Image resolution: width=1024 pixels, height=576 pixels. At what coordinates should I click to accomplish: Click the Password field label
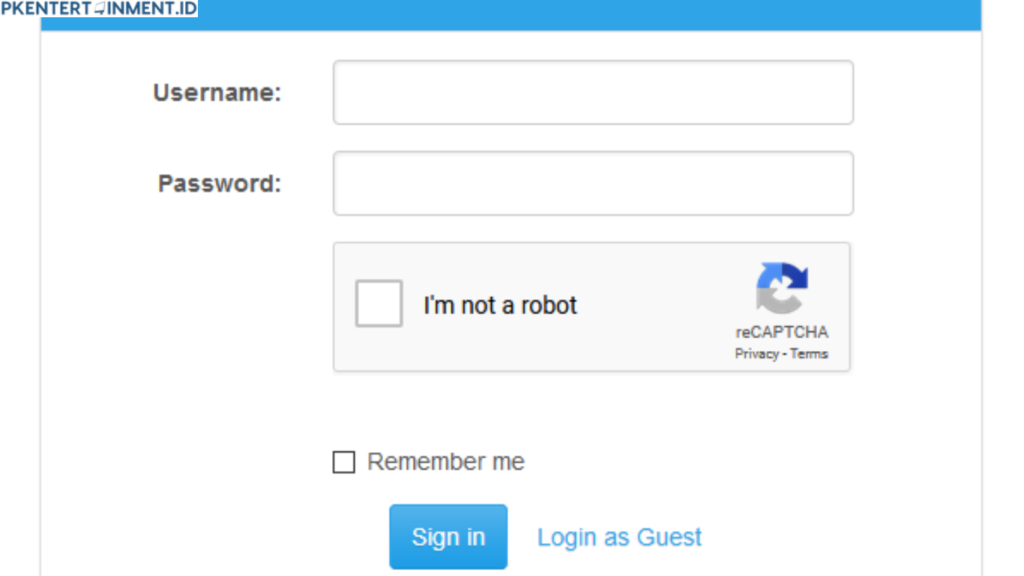pyautogui.click(x=217, y=183)
